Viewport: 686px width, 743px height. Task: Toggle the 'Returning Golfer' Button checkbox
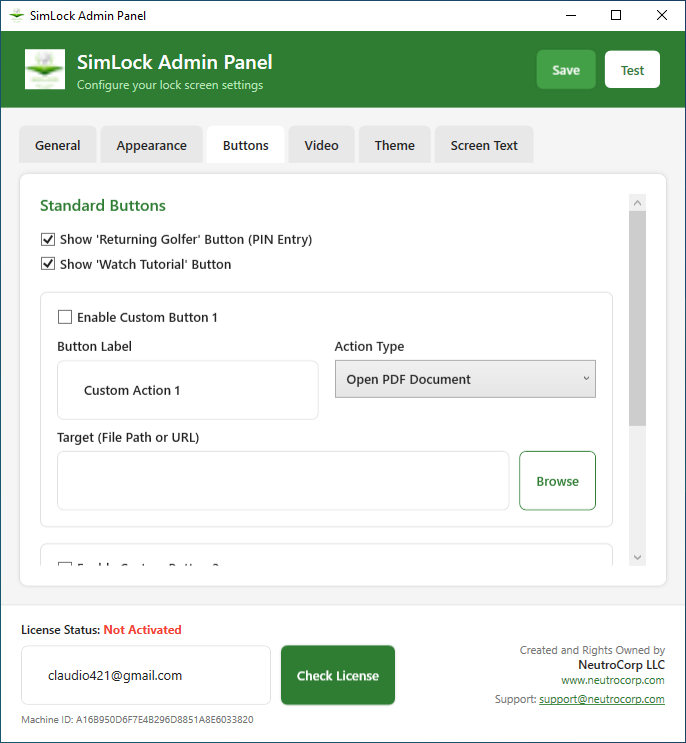(x=48, y=240)
